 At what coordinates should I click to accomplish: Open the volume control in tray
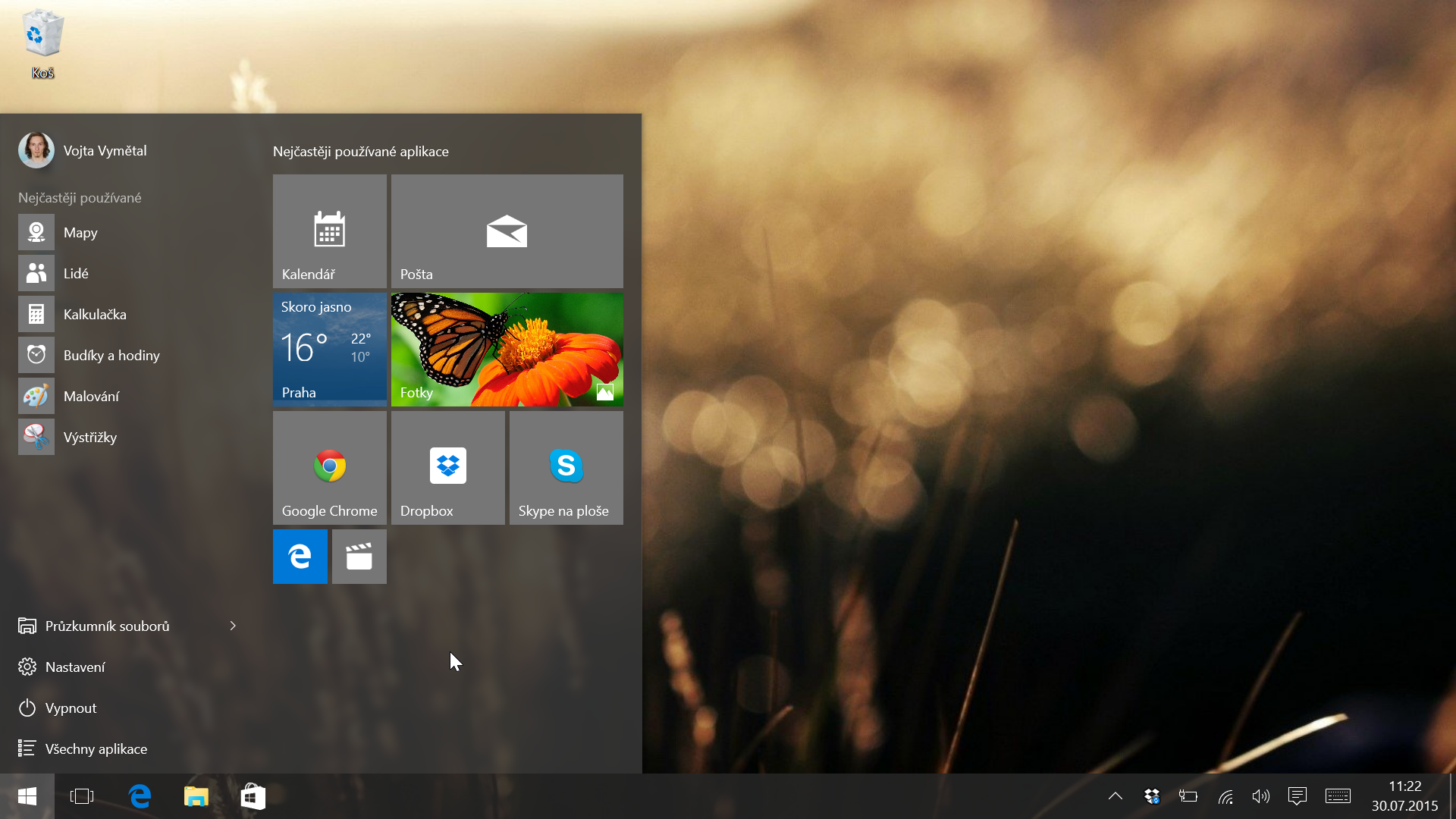coord(1260,796)
